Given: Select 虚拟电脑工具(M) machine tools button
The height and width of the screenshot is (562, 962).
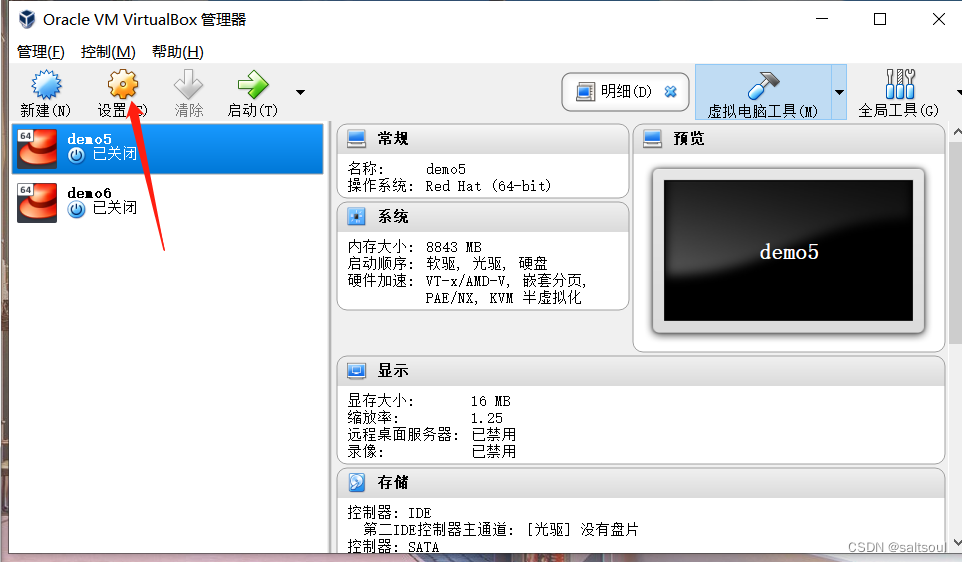Looking at the screenshot, I should pyautogui.click(x=763, y=93).
